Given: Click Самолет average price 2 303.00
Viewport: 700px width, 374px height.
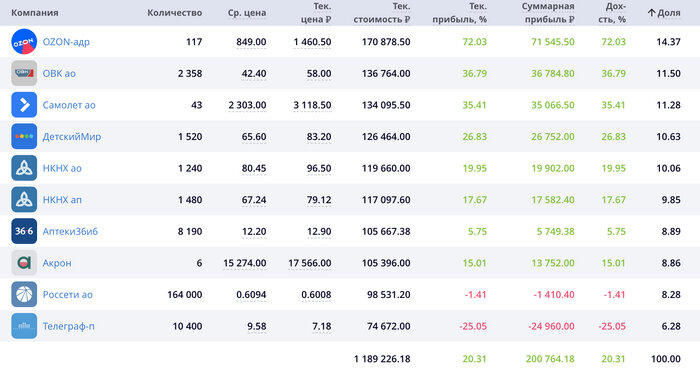Looking at the screenshot, I should [x=247, y=105].
